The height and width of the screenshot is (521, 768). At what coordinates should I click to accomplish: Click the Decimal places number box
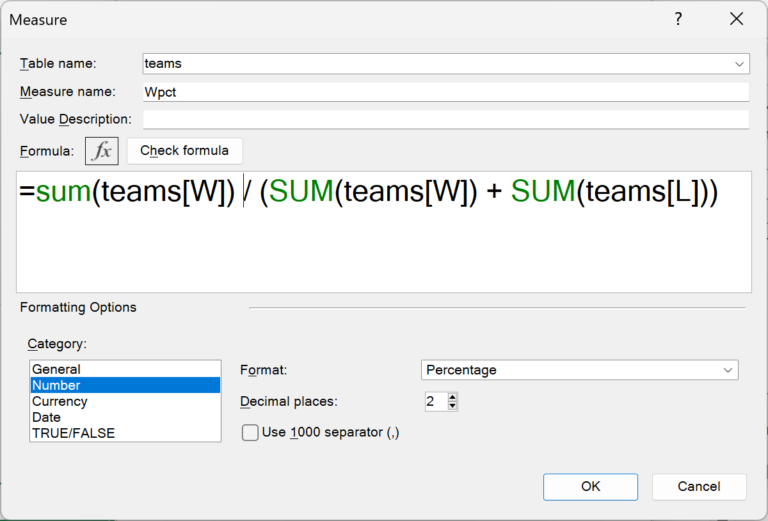coord(434,401)
